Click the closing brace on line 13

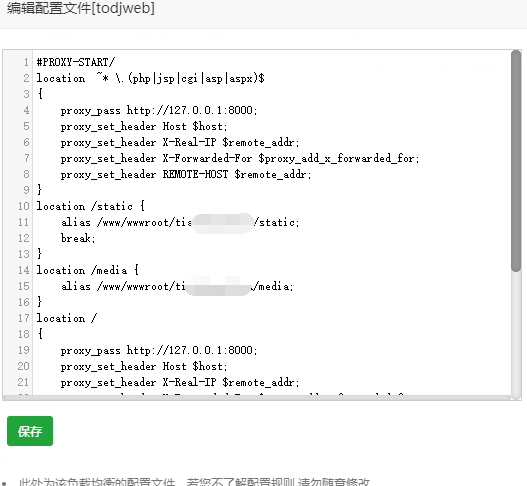pos(40,254)
